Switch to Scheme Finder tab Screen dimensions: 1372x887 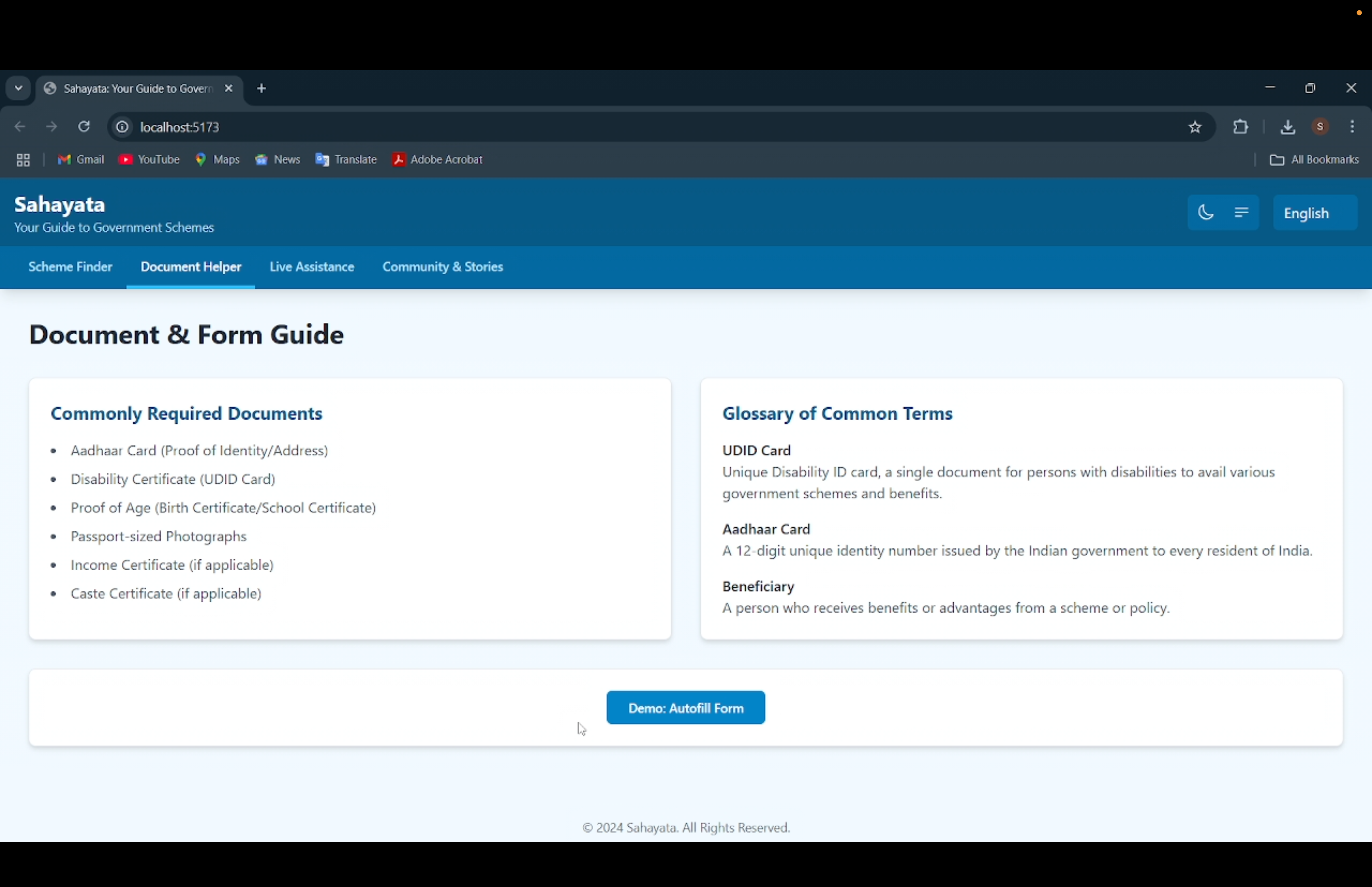[x=70, y=267]
